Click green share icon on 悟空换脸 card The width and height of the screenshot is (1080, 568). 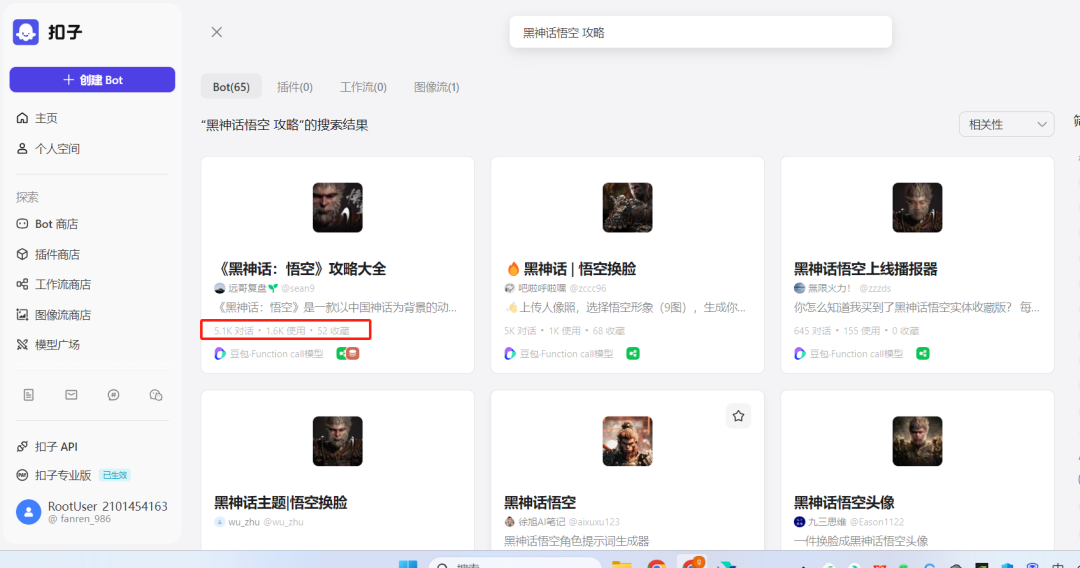point(633,354)
